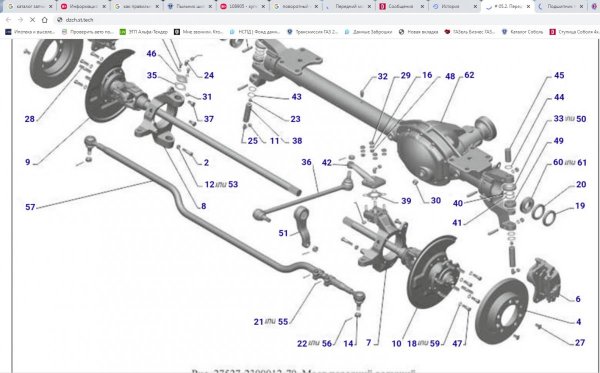Click the '22 или 56' part label
600x373 pixels.
(x=314, y=344)
